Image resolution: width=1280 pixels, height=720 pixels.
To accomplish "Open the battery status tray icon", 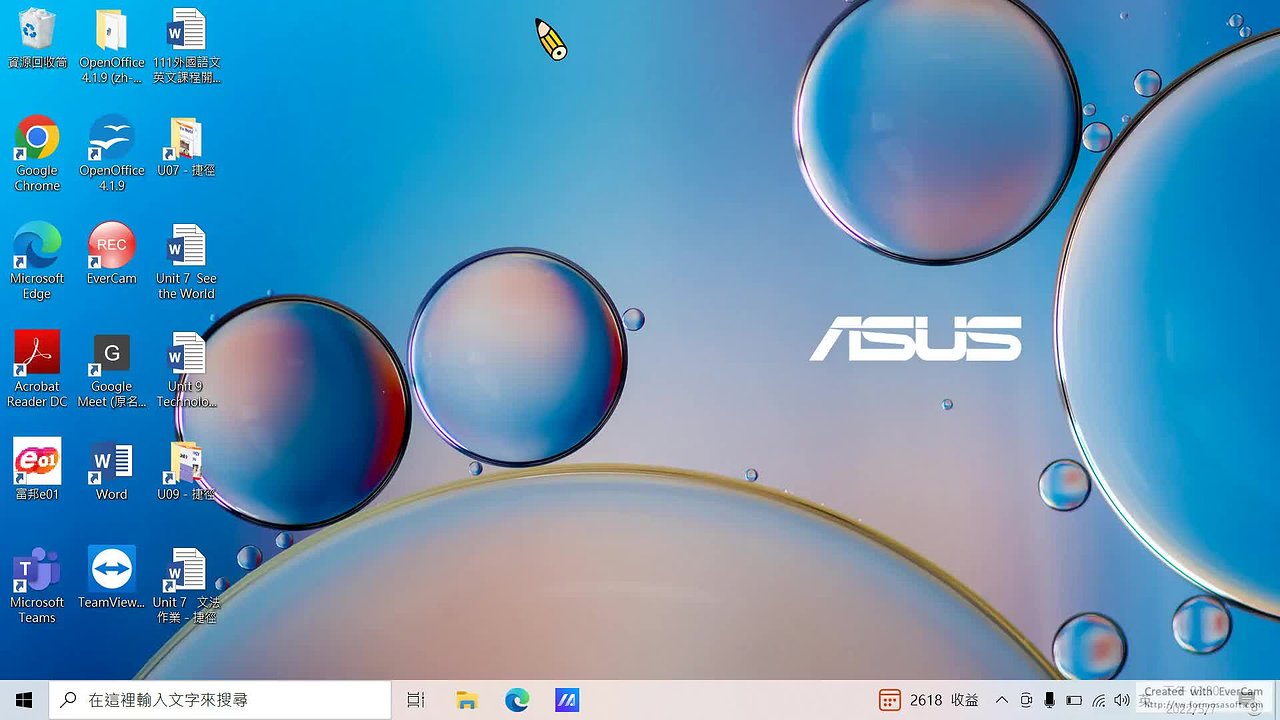I will (1074, 700).
